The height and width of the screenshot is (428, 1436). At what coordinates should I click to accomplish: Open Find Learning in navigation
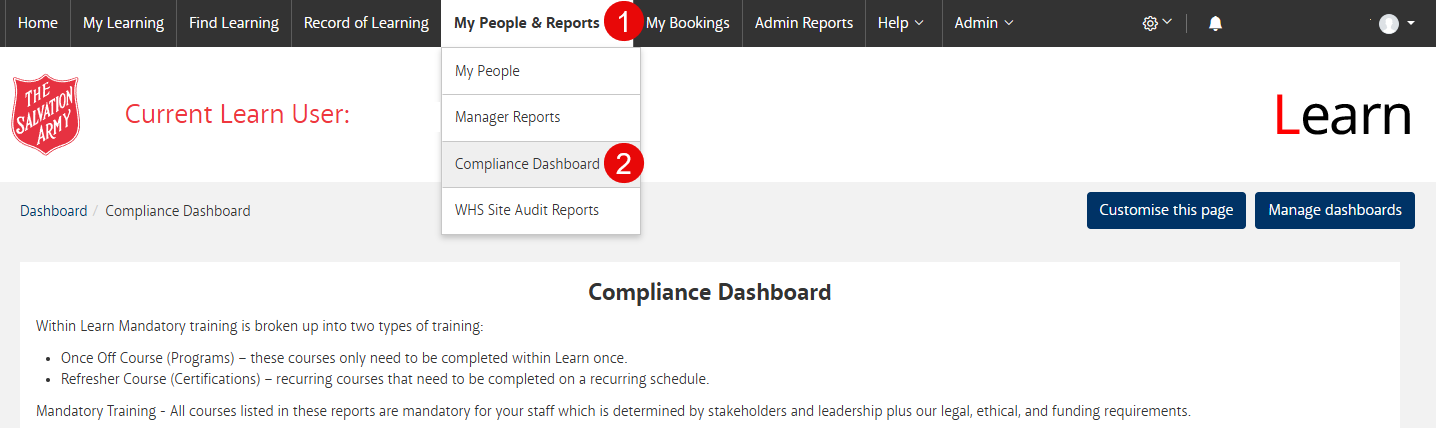point(234,23)
